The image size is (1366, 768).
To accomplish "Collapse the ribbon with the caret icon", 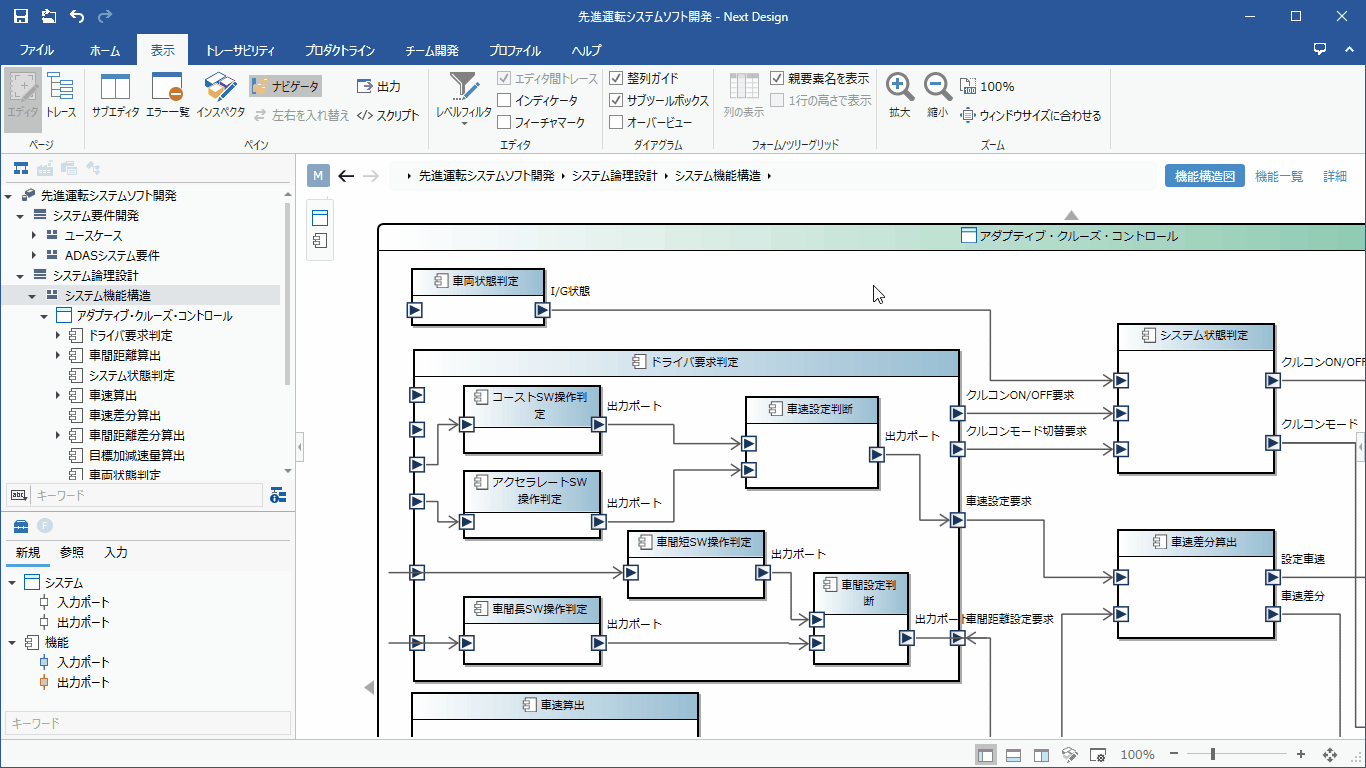I will [1349, 49].
